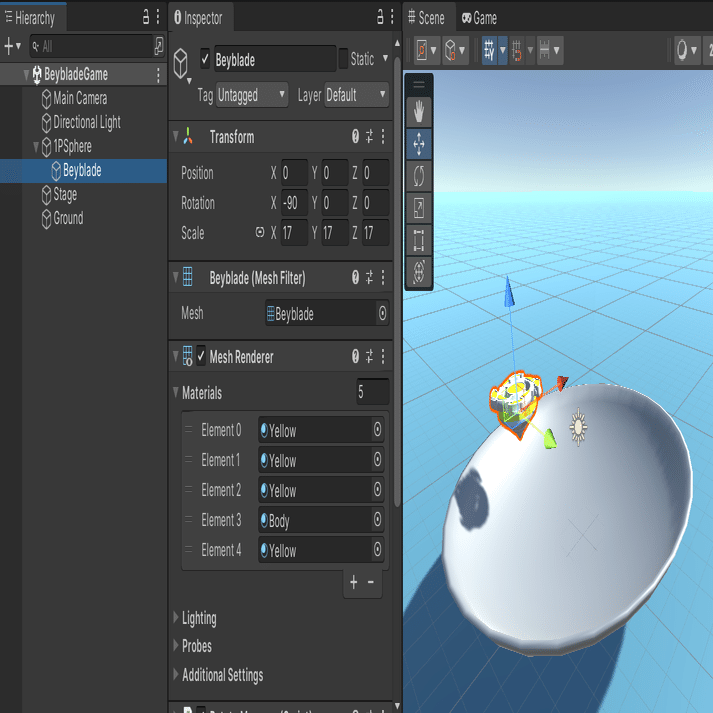The width and height of the screenshot is (713, 713).
Task: Open the Mesh object picker for Beyblade
Action: [382, 313]
